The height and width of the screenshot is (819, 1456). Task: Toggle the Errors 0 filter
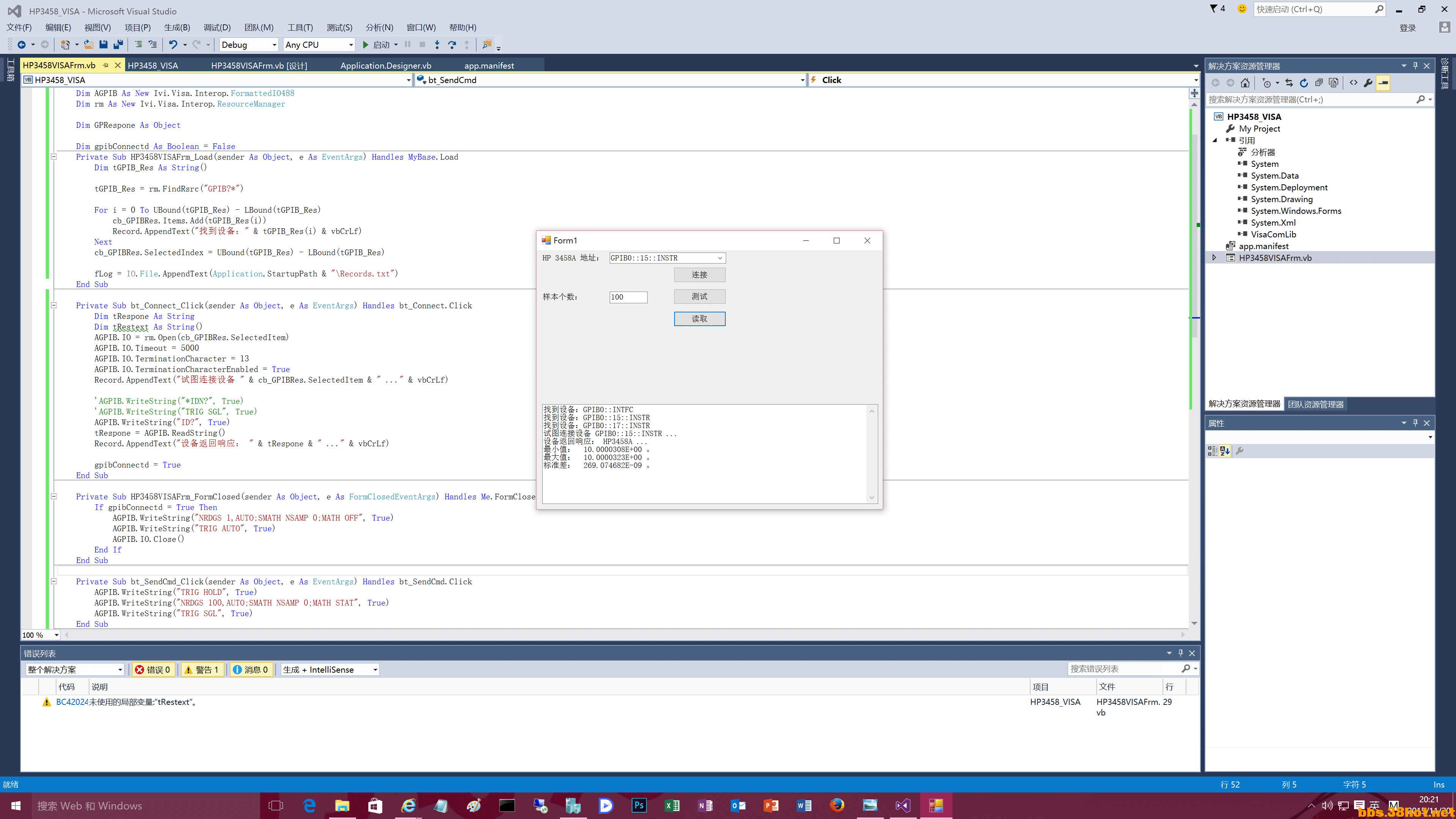[152, 669]
